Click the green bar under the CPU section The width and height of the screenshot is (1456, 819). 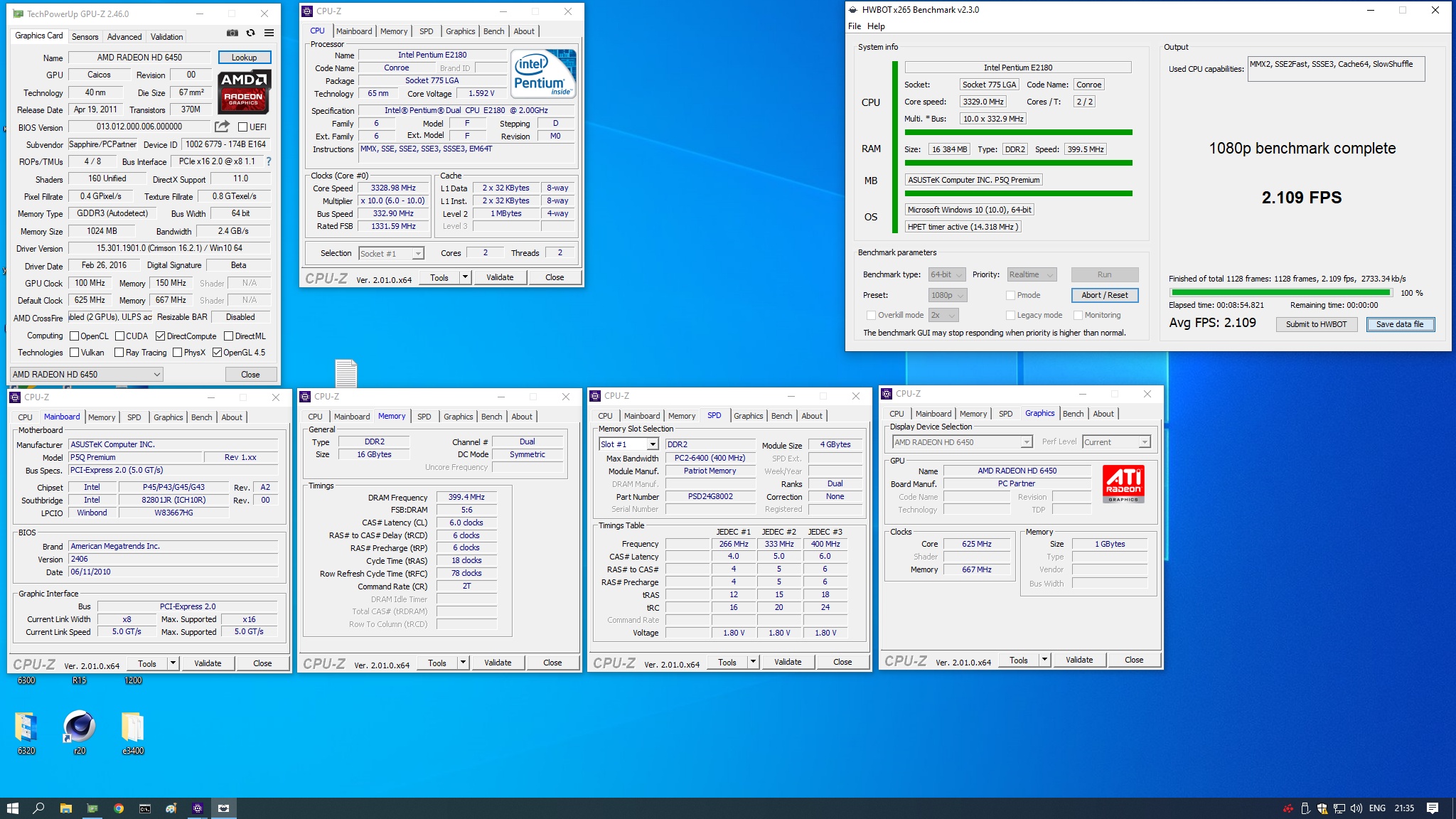coord(1018,132)
